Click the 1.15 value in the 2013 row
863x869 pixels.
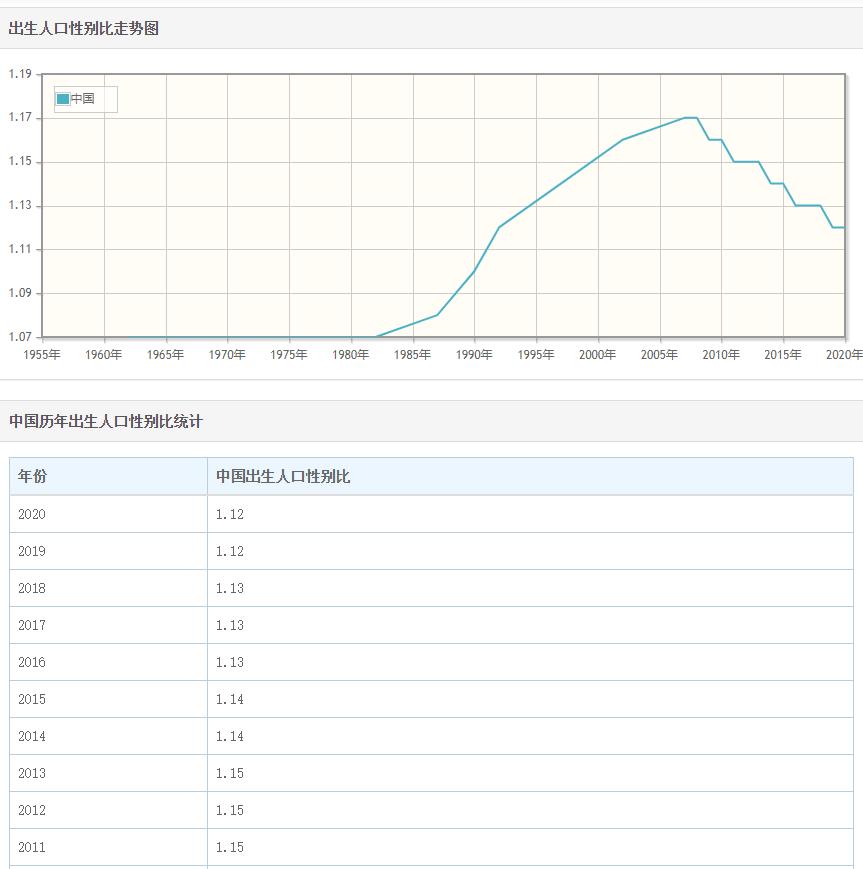(x=229, y=773)
